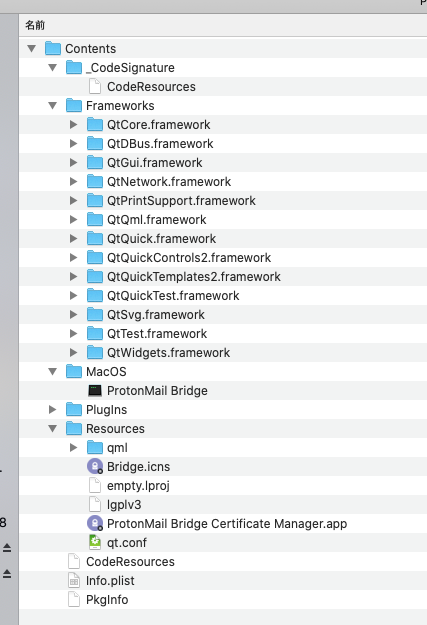The height and width of the screenshot is (625, 427).
Task: Select the lgplv3 file icon
Action: [x=95, y=504]
